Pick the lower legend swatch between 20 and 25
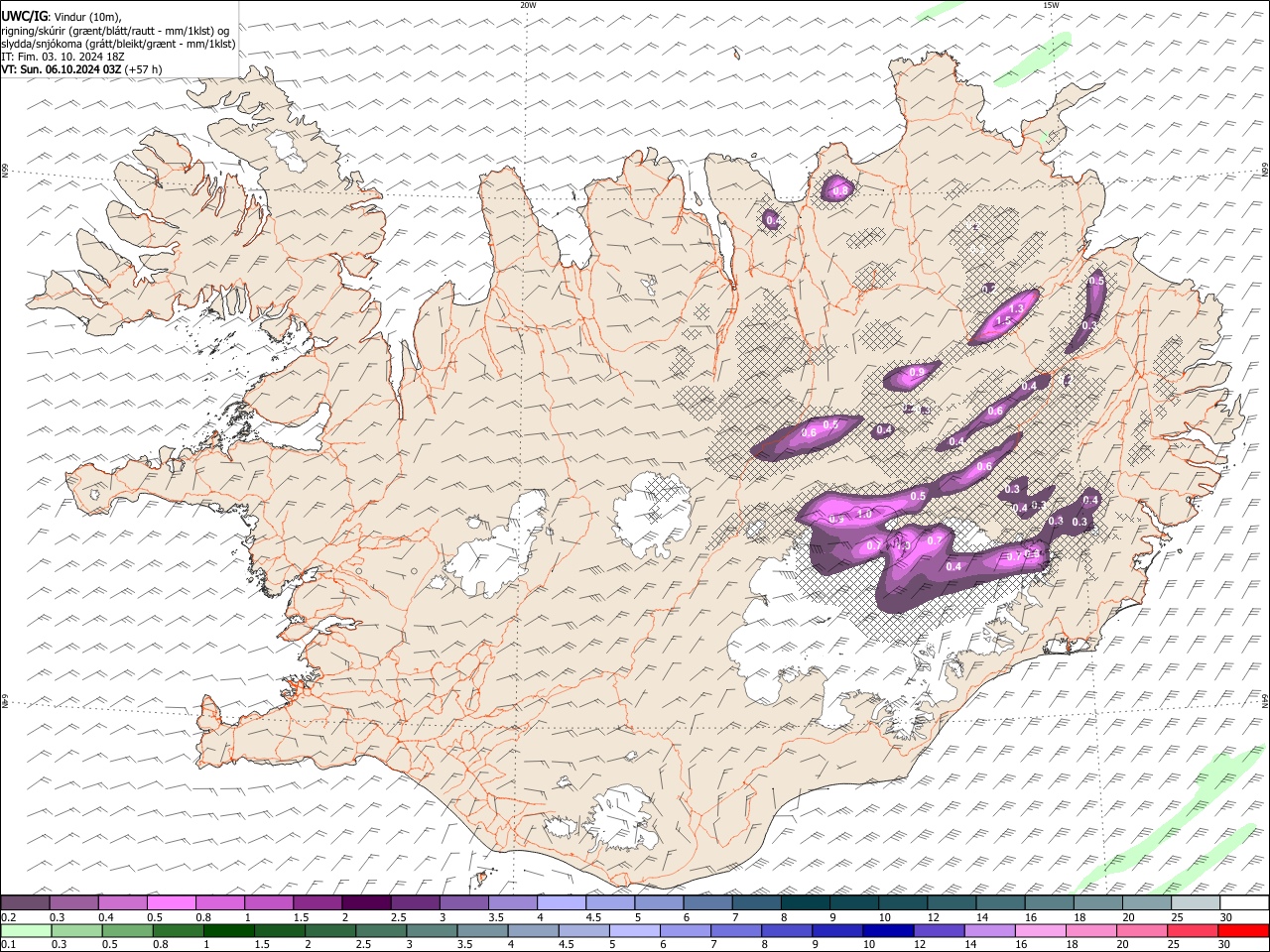This screenshot has height=952, width=1270. click(x=1140, y=930)
